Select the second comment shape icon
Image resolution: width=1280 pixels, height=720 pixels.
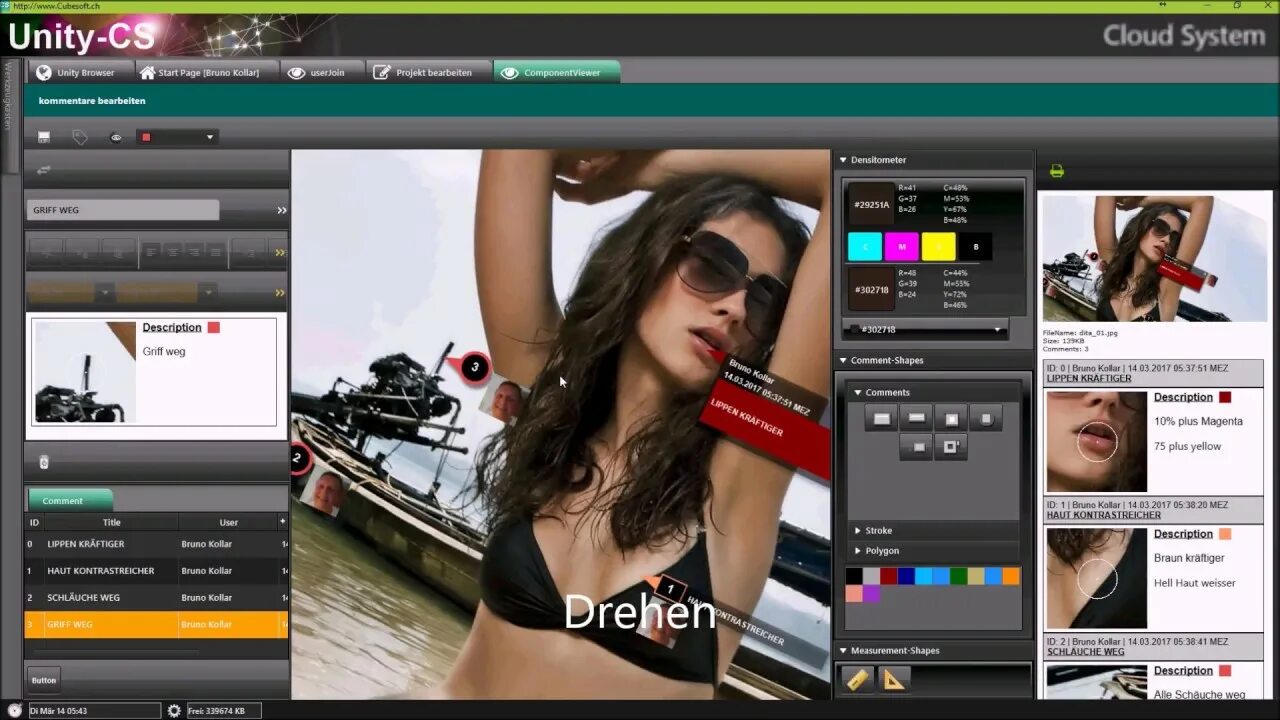tap(916, 419)
